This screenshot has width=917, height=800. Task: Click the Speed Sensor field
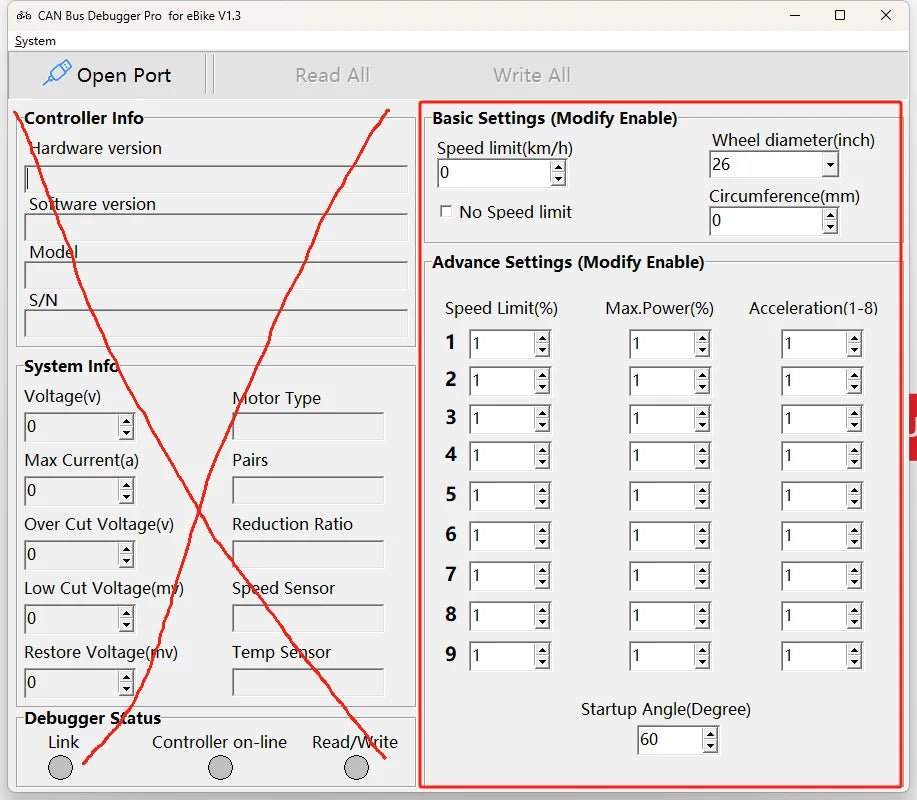(308, 618)
